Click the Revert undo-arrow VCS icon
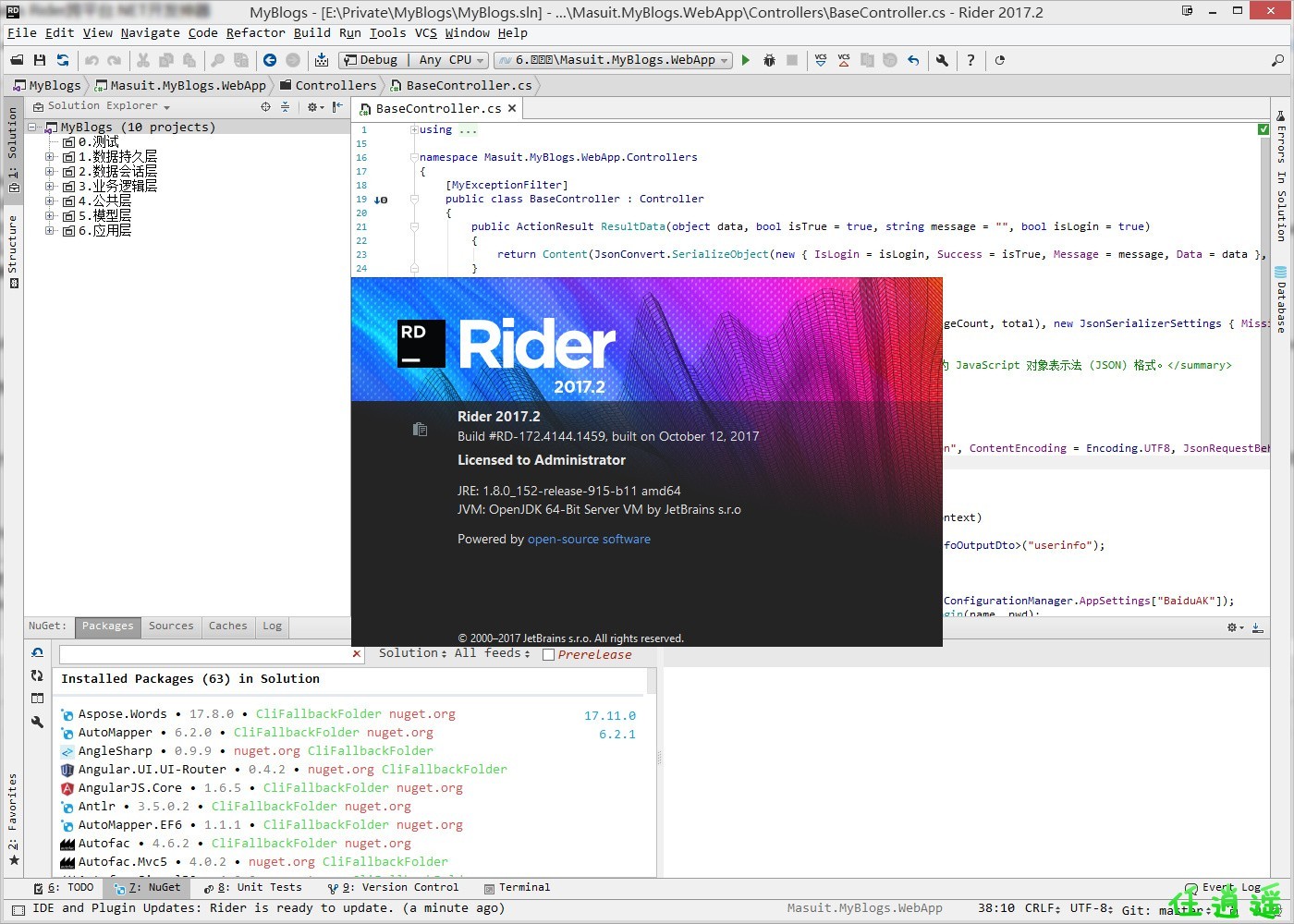 click(913, 60)
